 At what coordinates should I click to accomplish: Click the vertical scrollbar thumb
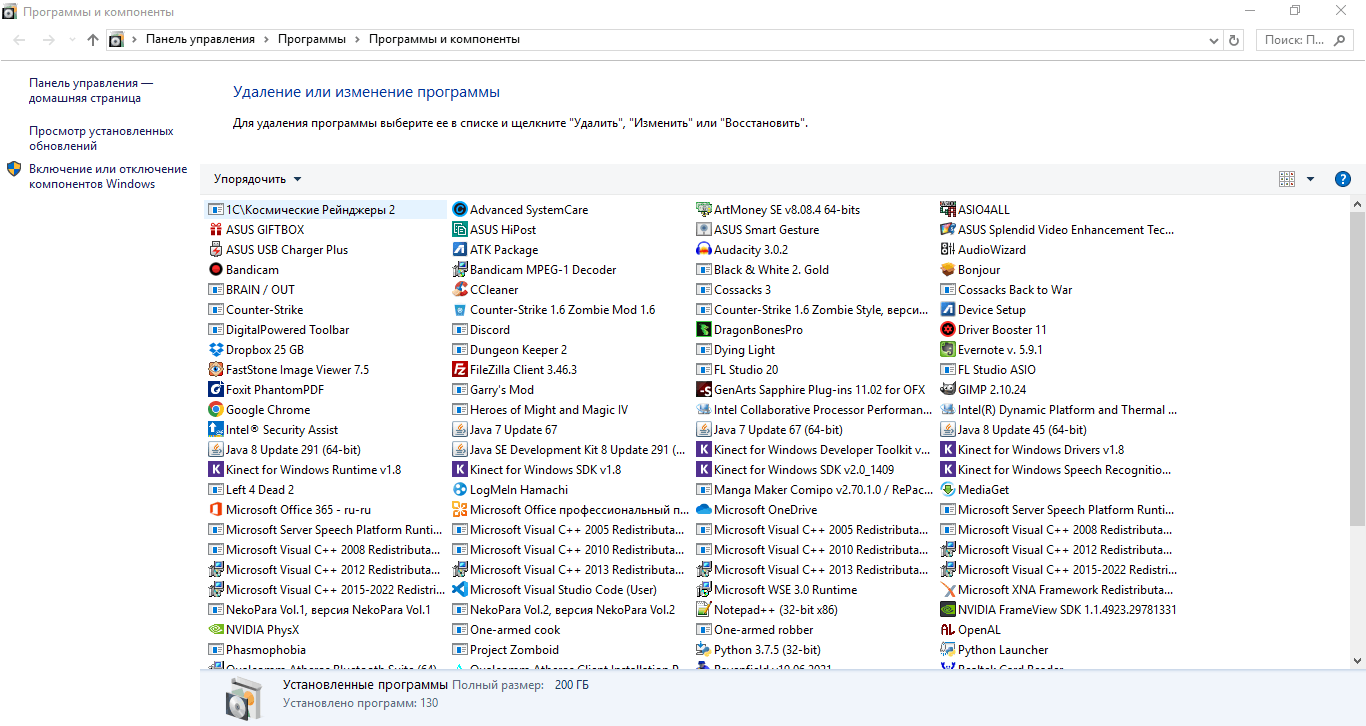1357,367
